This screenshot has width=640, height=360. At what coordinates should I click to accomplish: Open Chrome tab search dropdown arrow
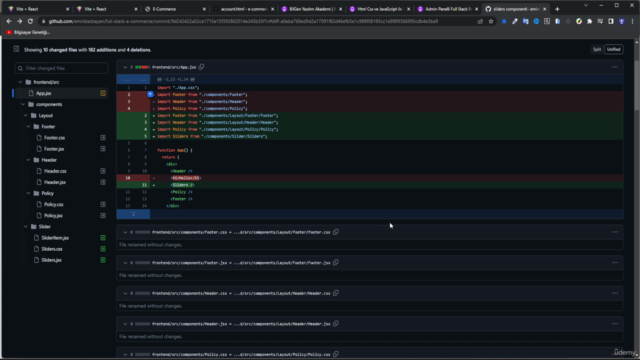[x=586, y=5]
